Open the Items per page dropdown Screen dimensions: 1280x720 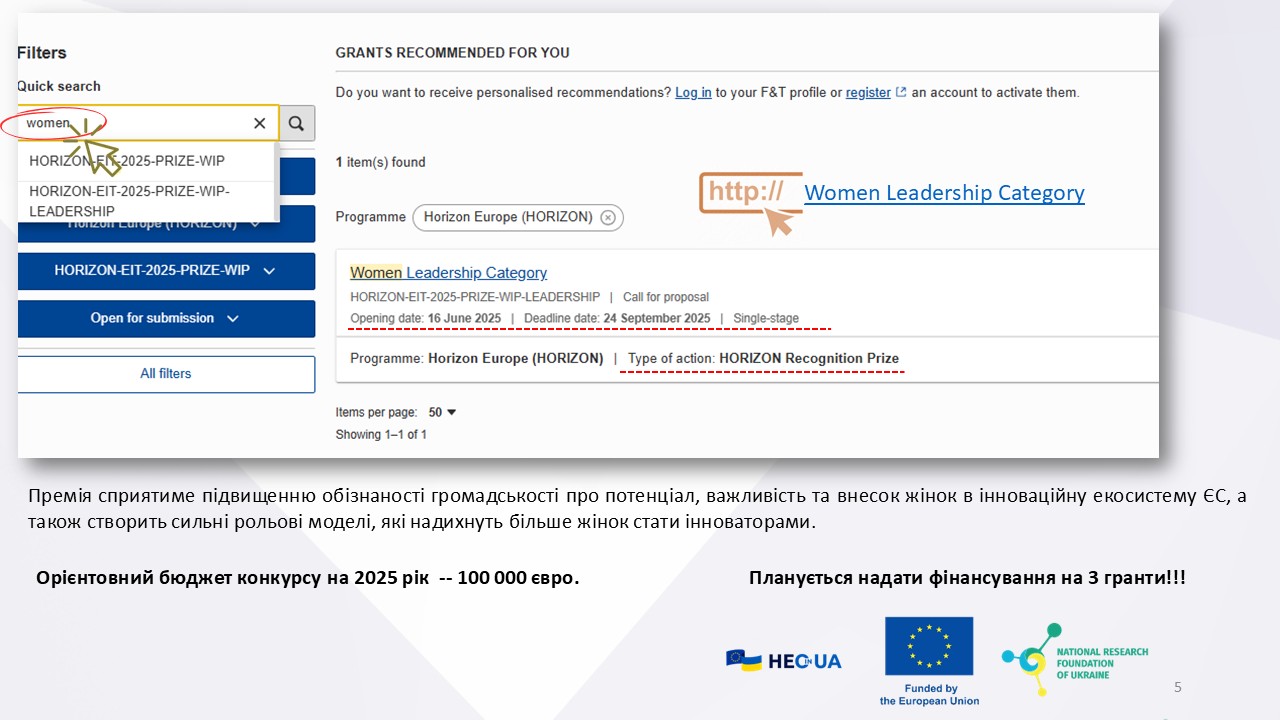click(x=442, y=412)
